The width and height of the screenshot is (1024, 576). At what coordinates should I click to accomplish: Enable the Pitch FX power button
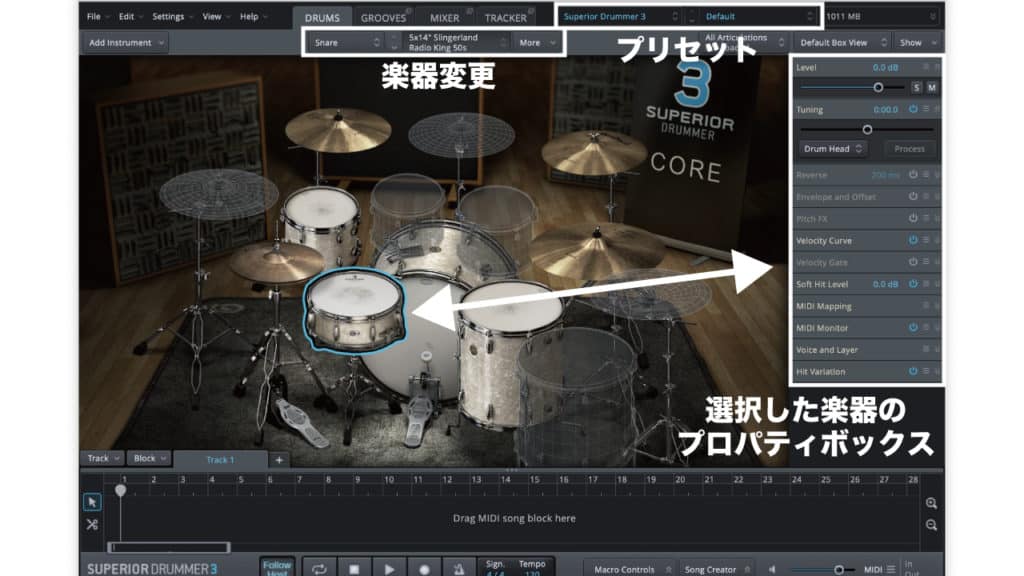pos(913,218)
